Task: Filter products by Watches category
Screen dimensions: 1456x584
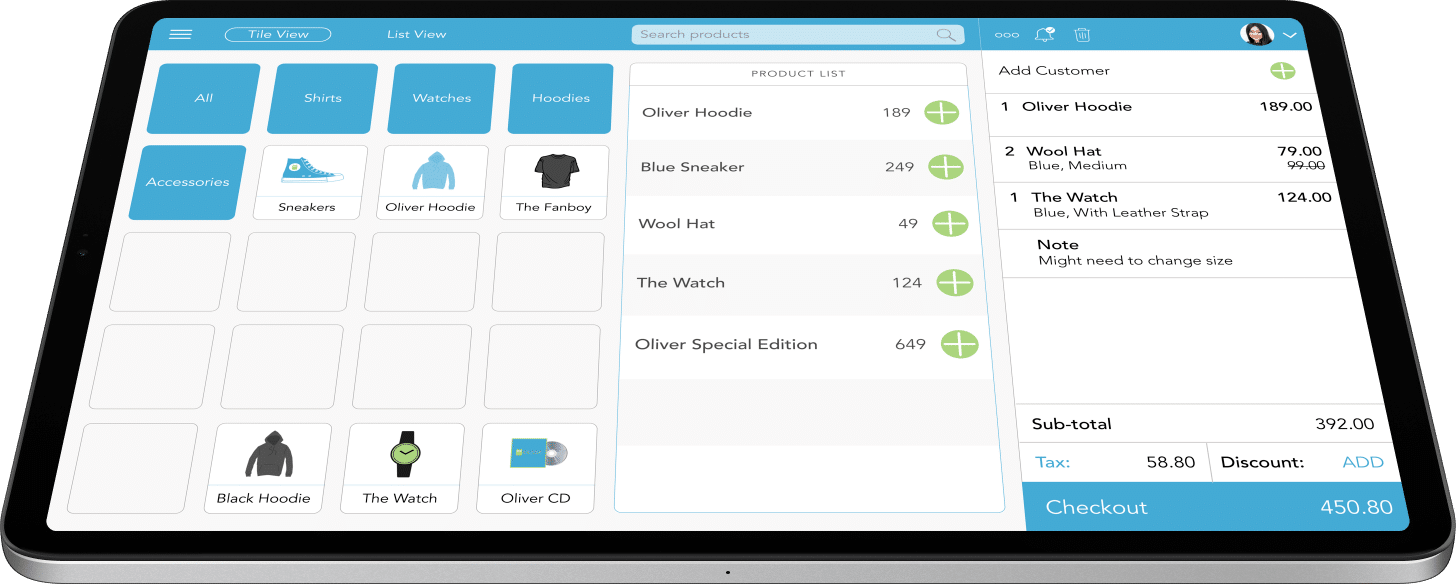Action: (441, 98)
